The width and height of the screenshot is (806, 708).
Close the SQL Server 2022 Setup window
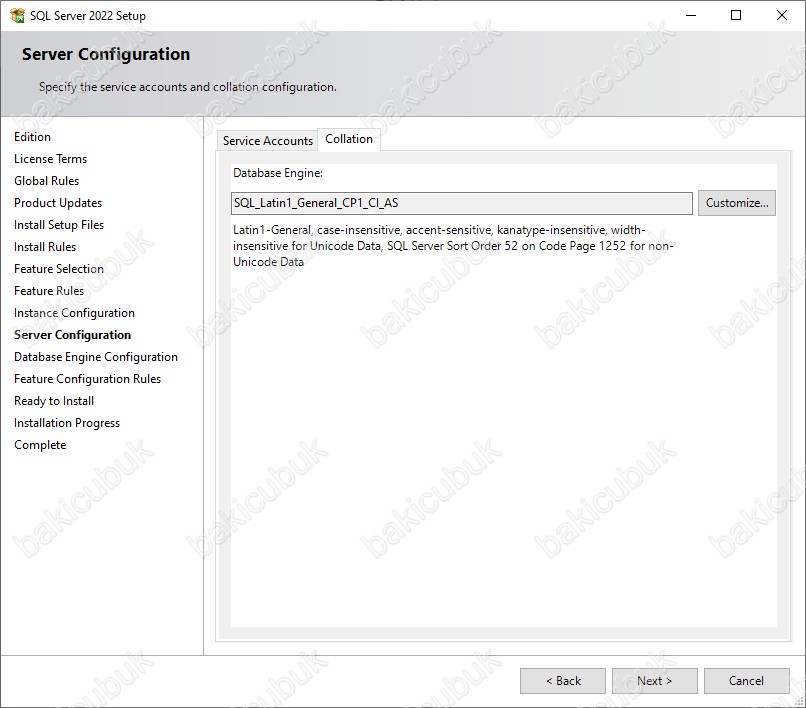click(782, 15)
